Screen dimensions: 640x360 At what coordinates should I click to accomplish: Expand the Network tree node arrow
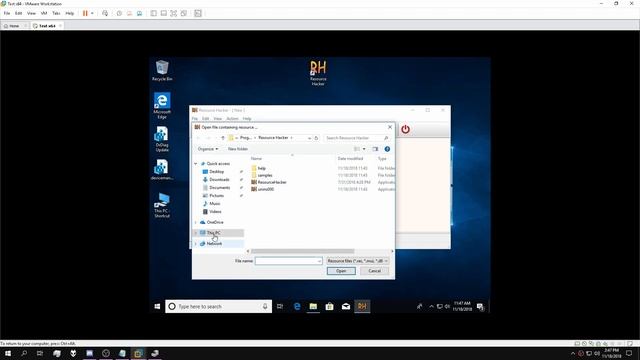coord(196,244)
